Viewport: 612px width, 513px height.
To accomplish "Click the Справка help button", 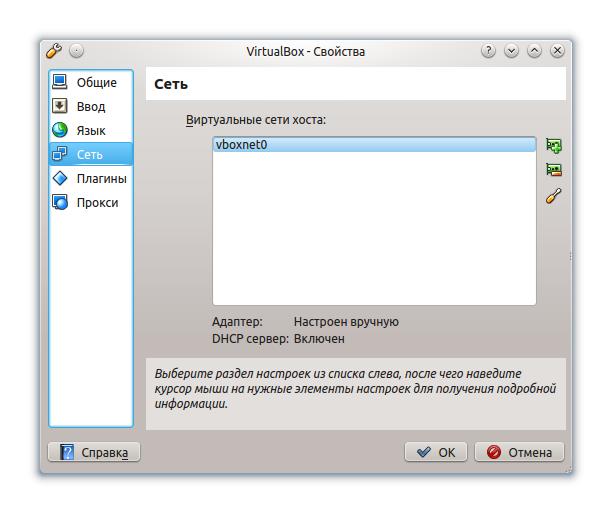I will [94, 452].
